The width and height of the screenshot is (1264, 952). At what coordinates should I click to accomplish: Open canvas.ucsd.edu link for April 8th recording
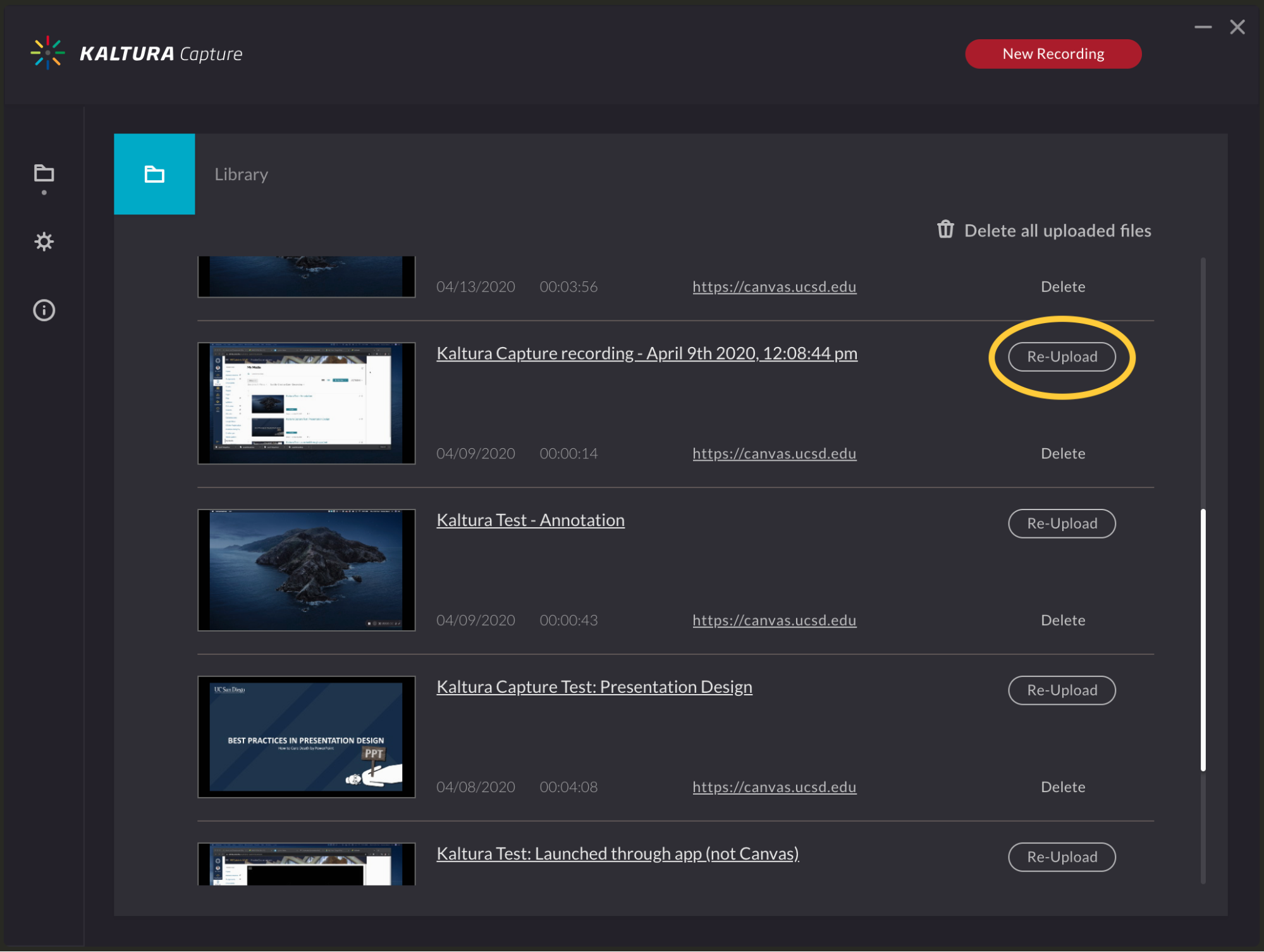pos(775,787)
